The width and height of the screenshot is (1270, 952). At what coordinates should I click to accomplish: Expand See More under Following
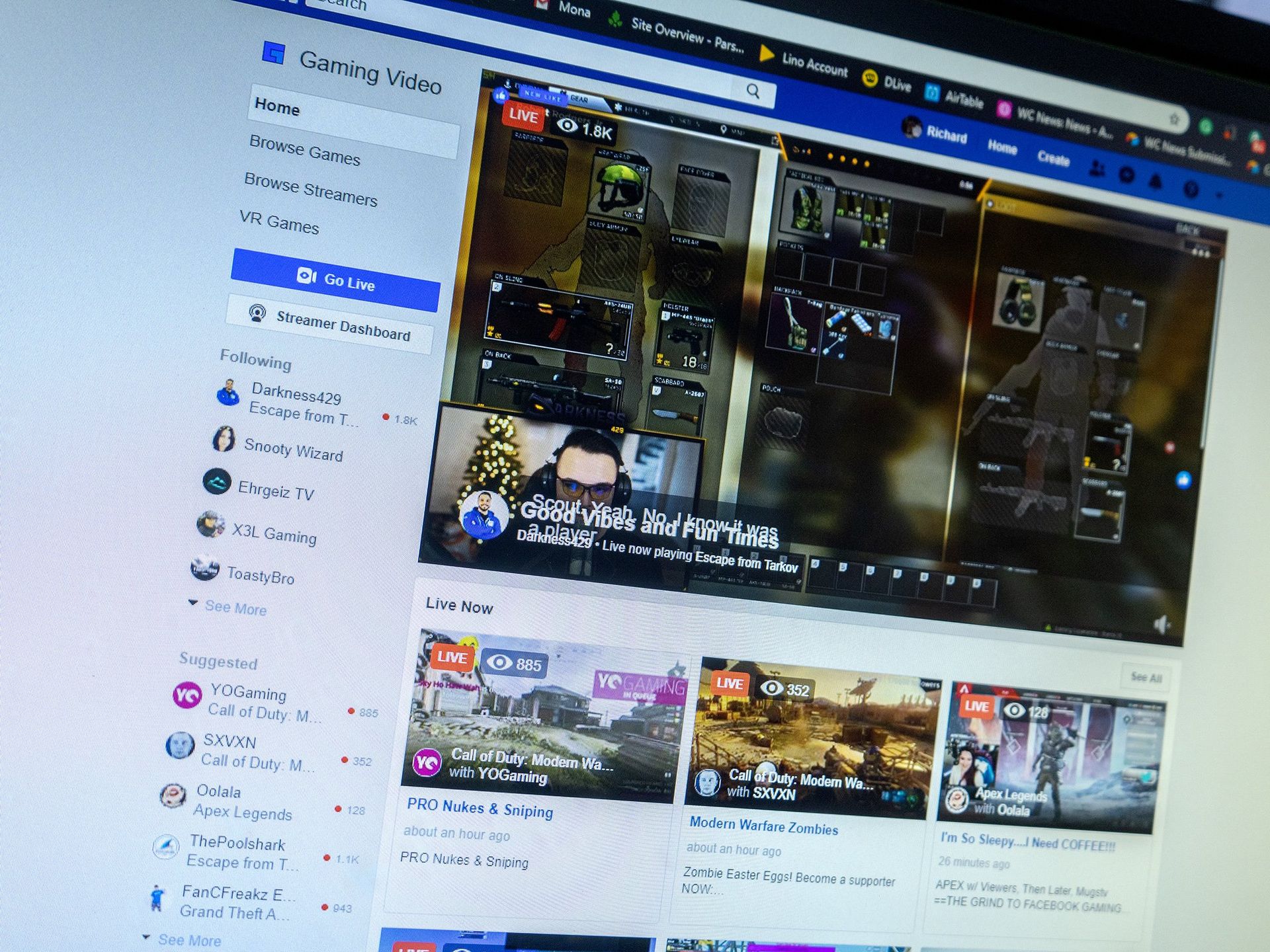[x=233, y=607]
